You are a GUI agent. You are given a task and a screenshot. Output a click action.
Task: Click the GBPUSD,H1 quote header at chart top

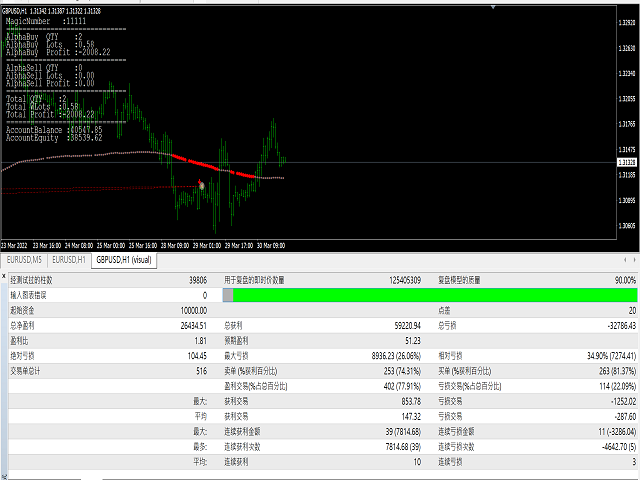coord(51,11)
